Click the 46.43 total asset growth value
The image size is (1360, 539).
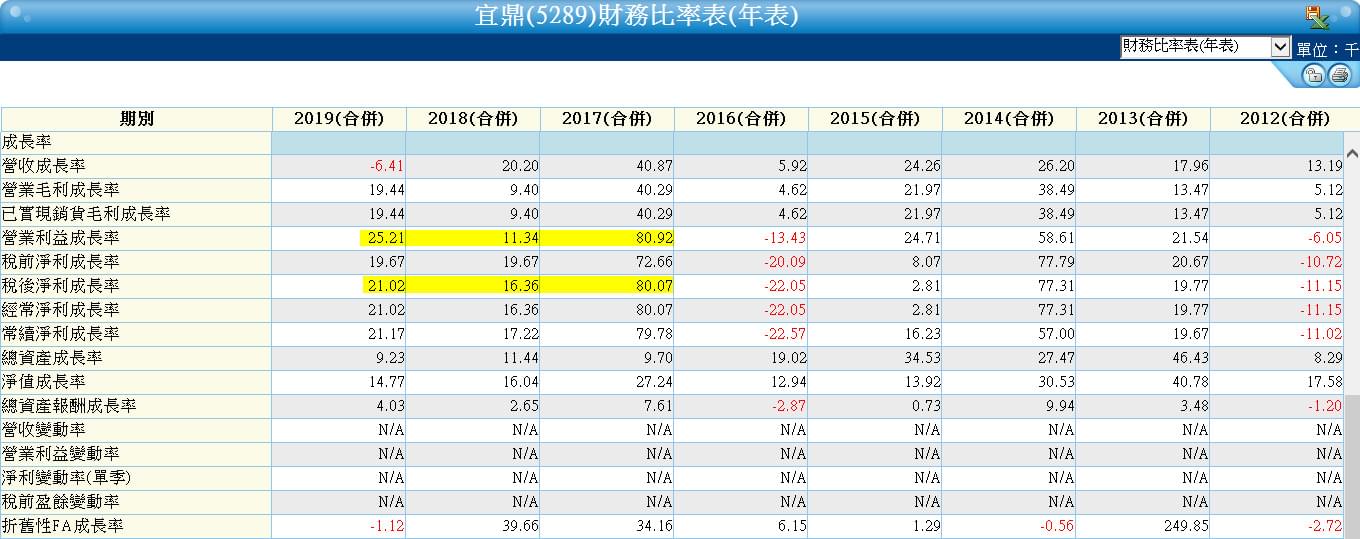pyautogui.click(x=1189, y=359)
